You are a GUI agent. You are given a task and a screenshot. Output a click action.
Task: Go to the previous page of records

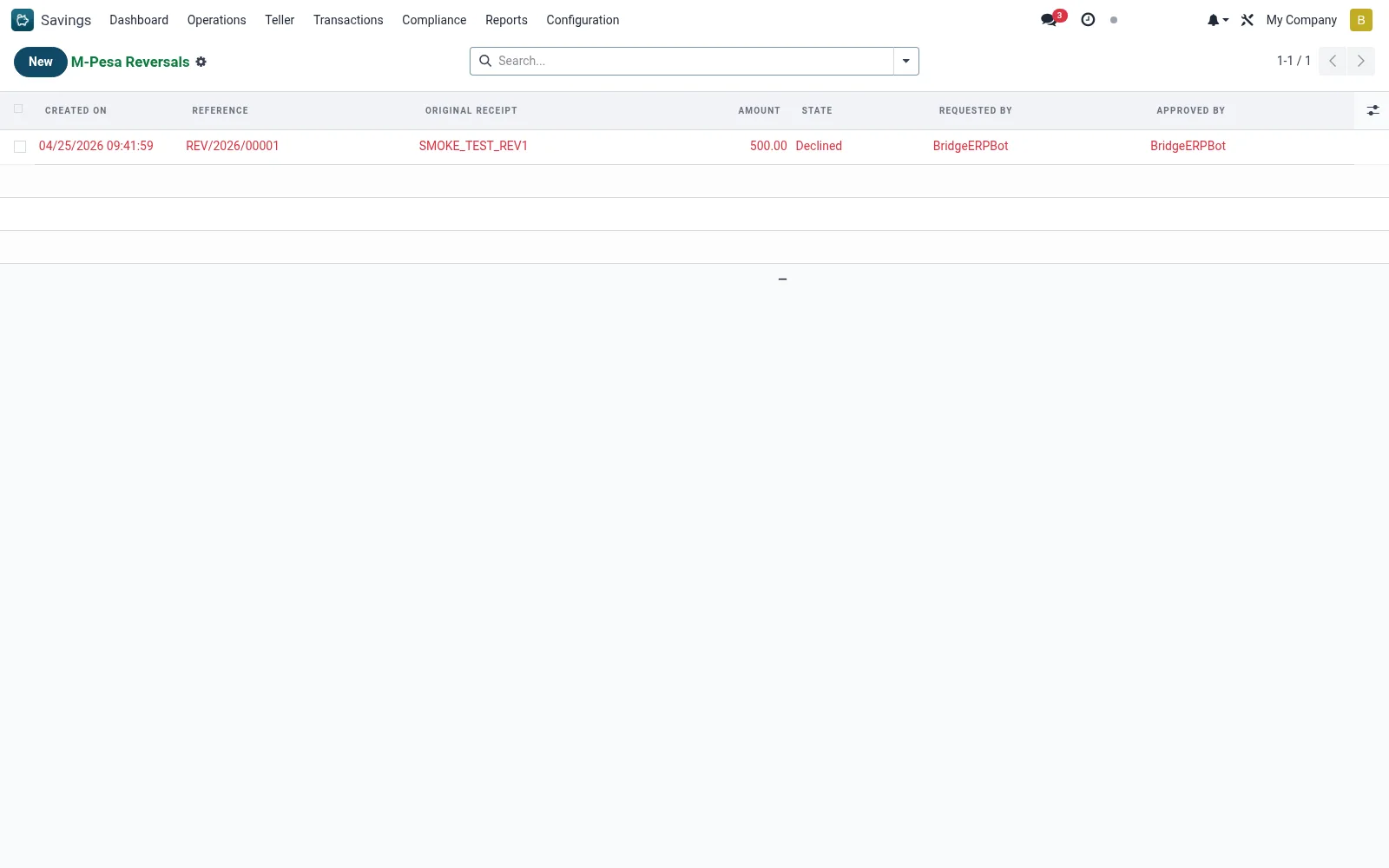tap(1333, 61)
